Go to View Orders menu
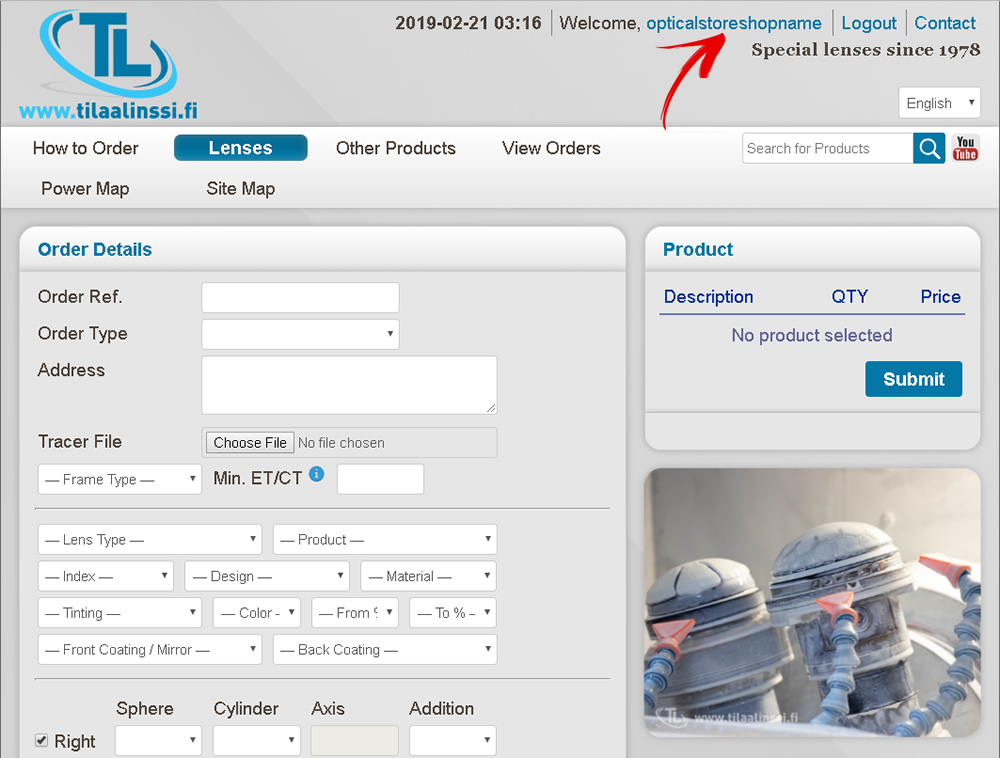Image resolution: width=1000 pixels, height=758 pixels. [551, 148]
